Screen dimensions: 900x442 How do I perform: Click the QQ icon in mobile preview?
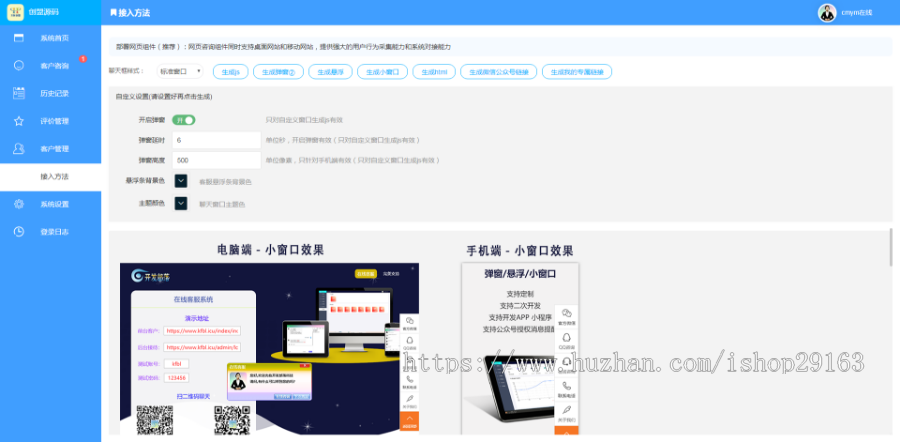567,338
